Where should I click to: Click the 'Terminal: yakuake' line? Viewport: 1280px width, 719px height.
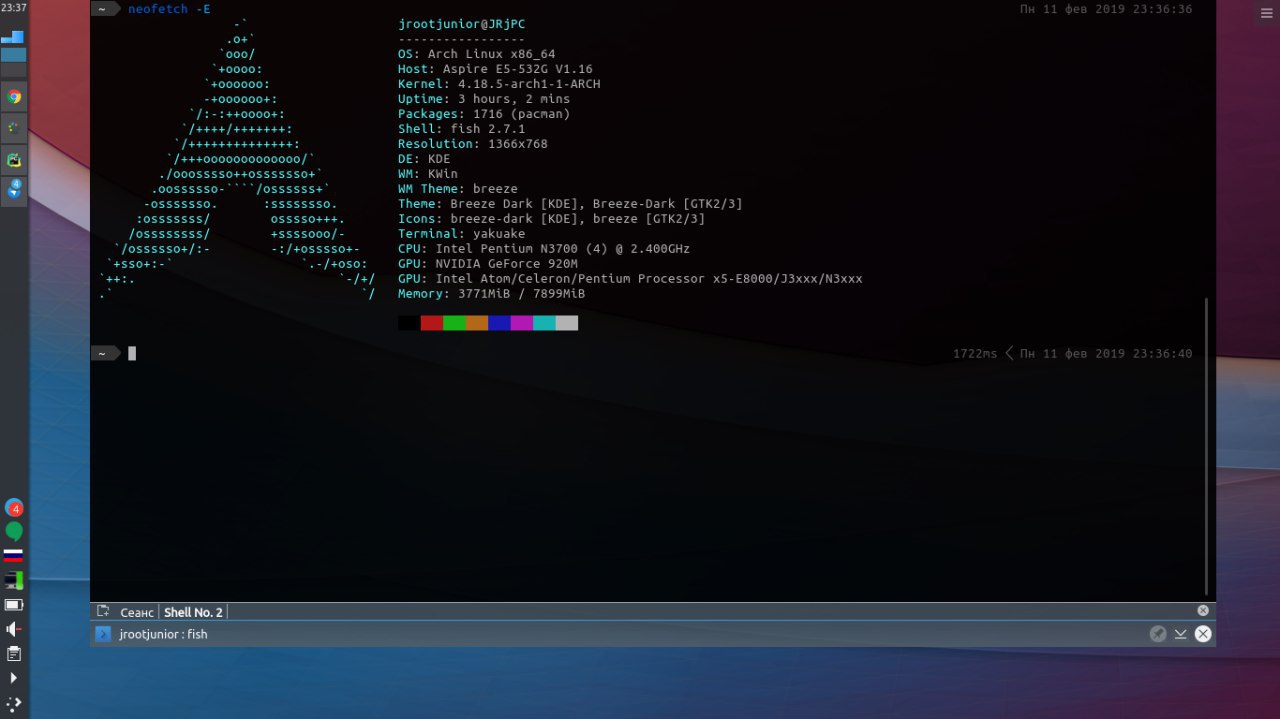(461, 234)
